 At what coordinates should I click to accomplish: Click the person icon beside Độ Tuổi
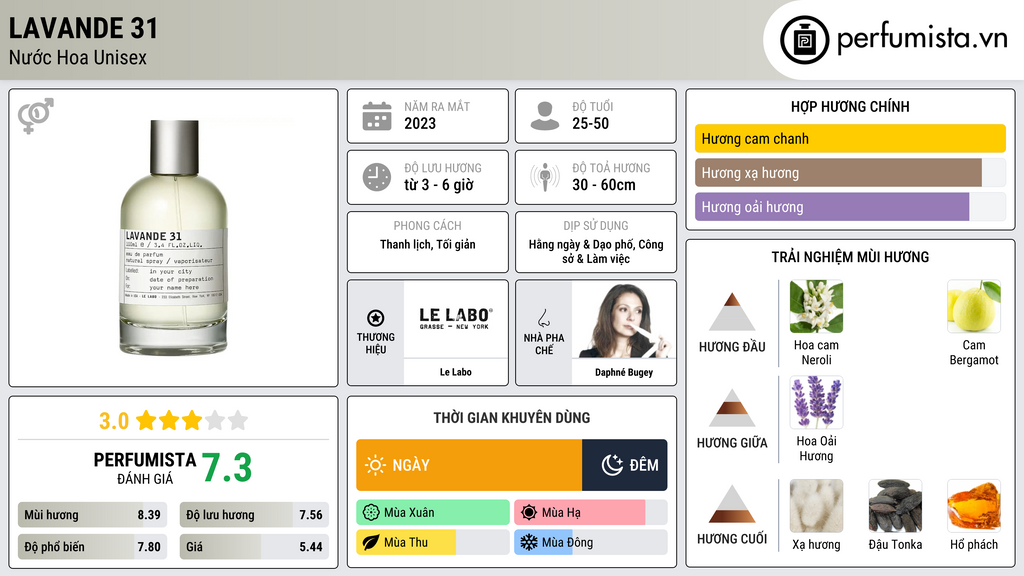tap(544, 116)
